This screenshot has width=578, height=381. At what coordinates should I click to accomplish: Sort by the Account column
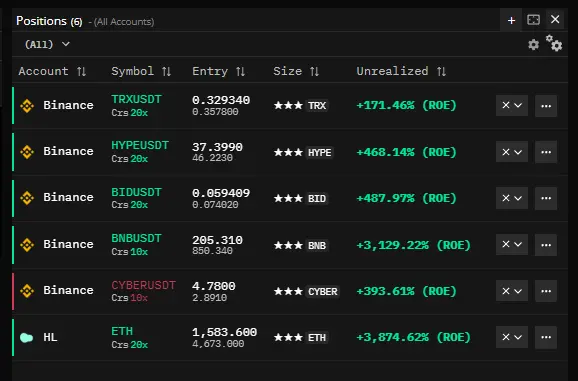click(x=52, y=71)
